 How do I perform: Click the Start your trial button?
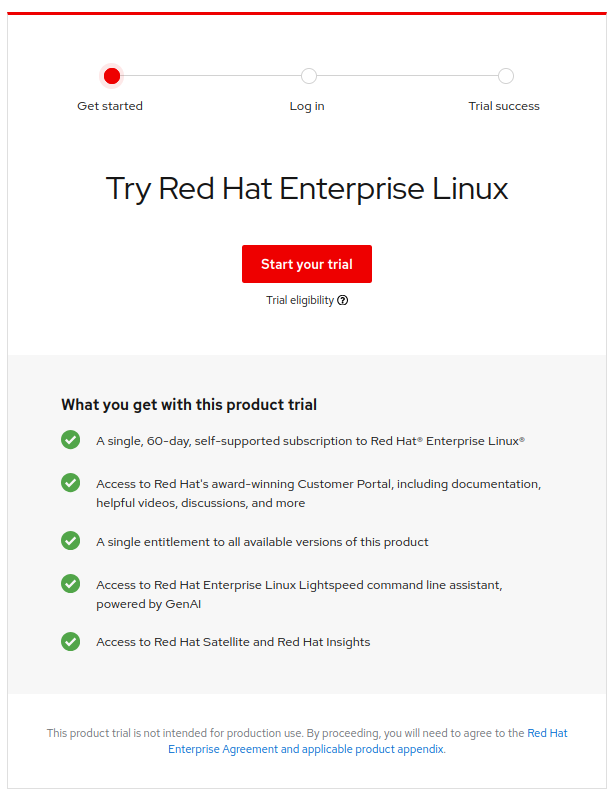(307, 264)
